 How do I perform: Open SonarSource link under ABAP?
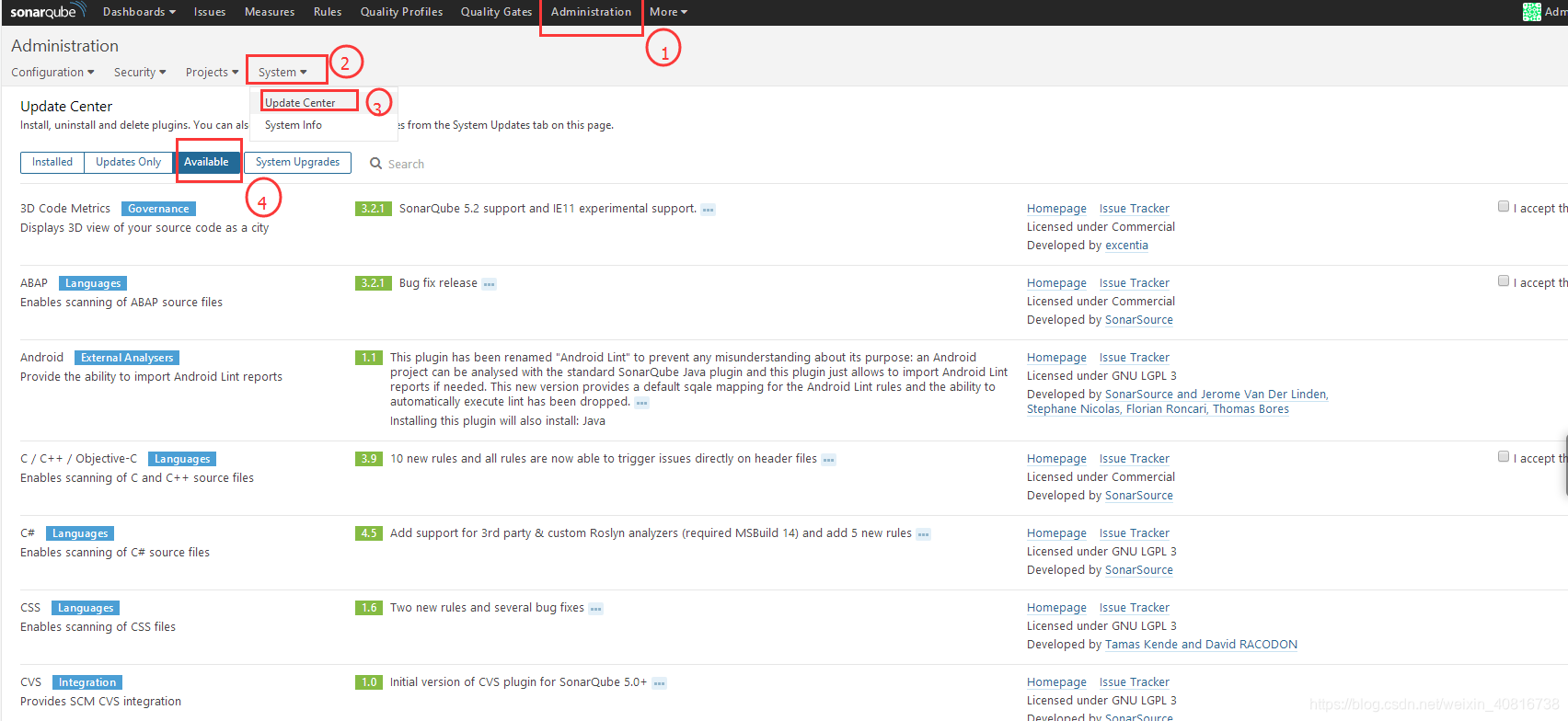[1139, 320]
